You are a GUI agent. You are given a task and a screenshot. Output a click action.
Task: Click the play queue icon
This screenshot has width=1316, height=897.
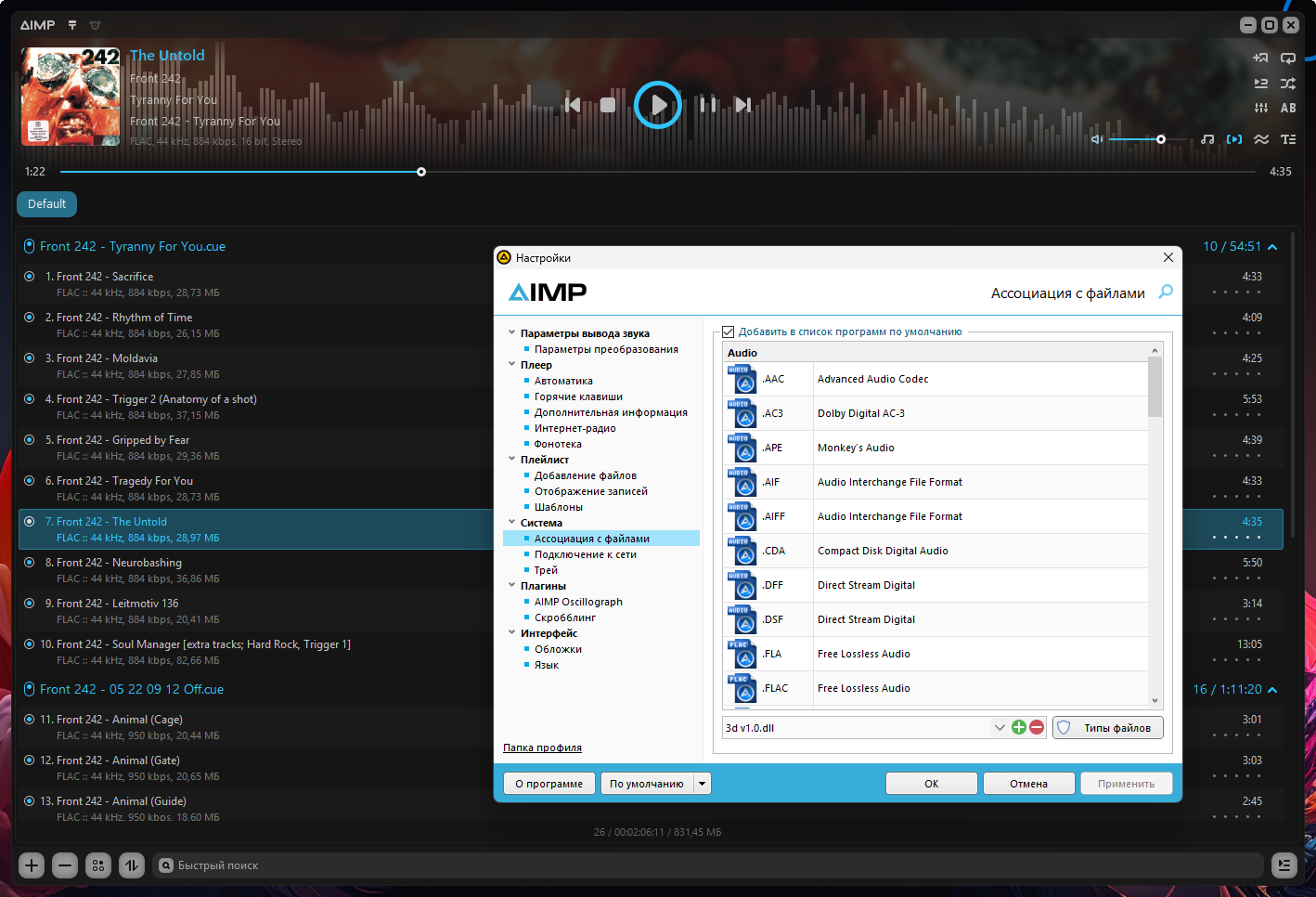[1260, 84]
